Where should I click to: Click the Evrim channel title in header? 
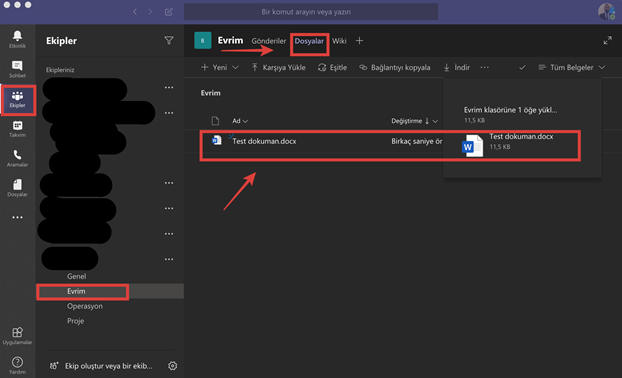[x=230, y=40]
